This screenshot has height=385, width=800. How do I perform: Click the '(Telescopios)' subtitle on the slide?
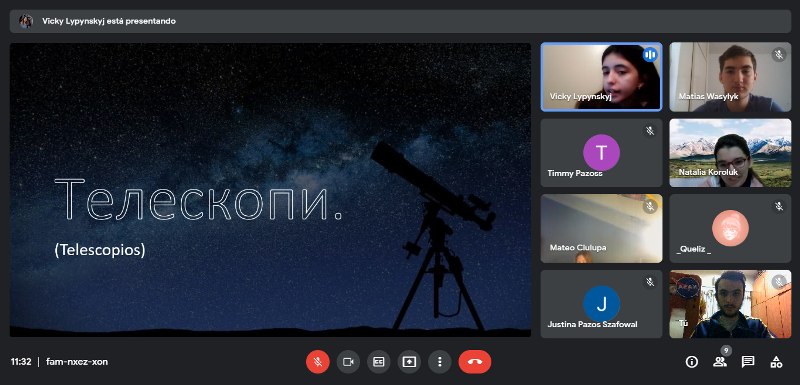99,249
